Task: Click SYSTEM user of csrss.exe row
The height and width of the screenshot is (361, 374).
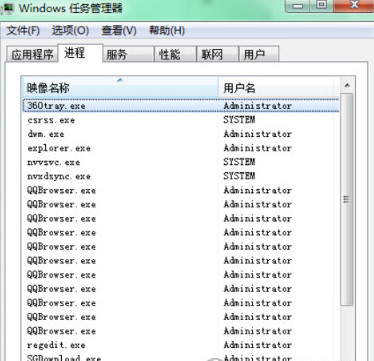Action: 239,120
